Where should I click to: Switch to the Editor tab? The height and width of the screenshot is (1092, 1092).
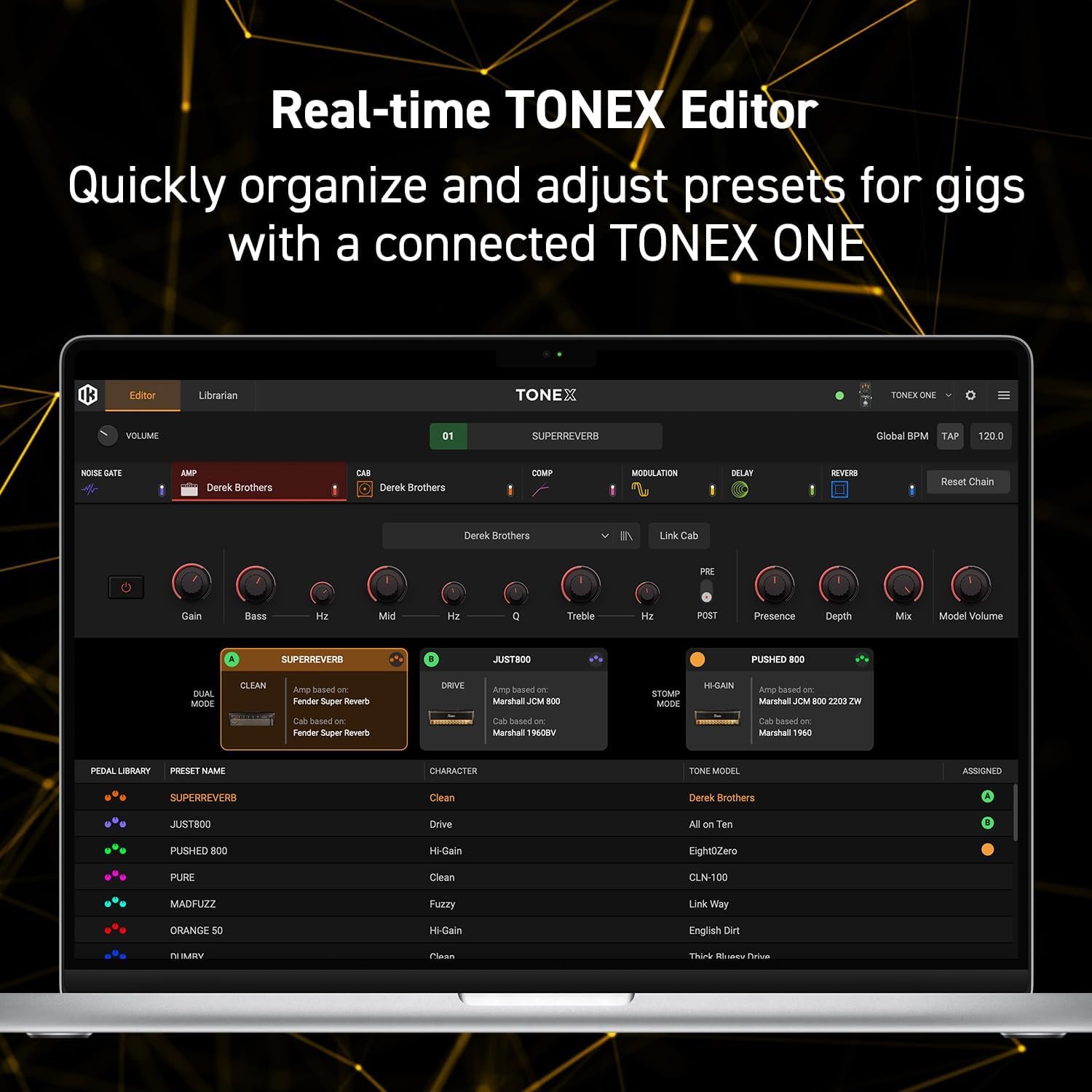pyautogui.click(x=143, y=395)
